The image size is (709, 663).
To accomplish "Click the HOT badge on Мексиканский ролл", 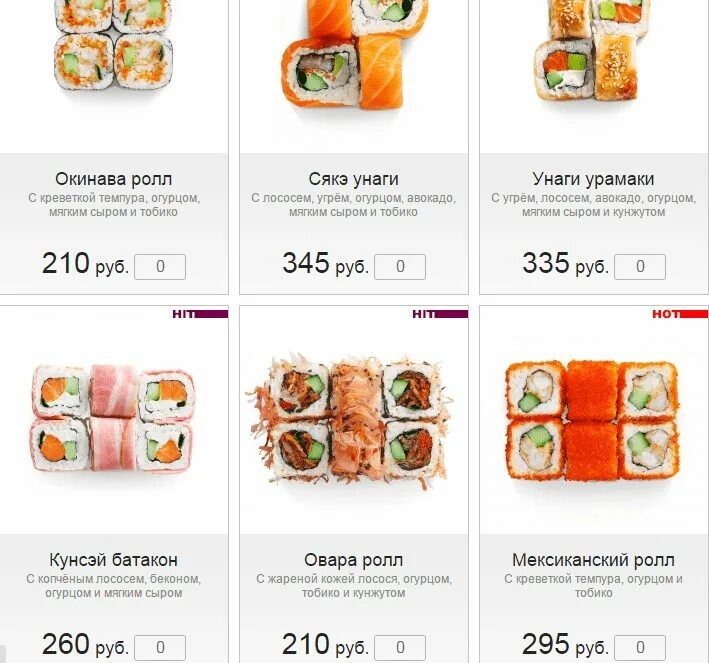I will (680, 314).
